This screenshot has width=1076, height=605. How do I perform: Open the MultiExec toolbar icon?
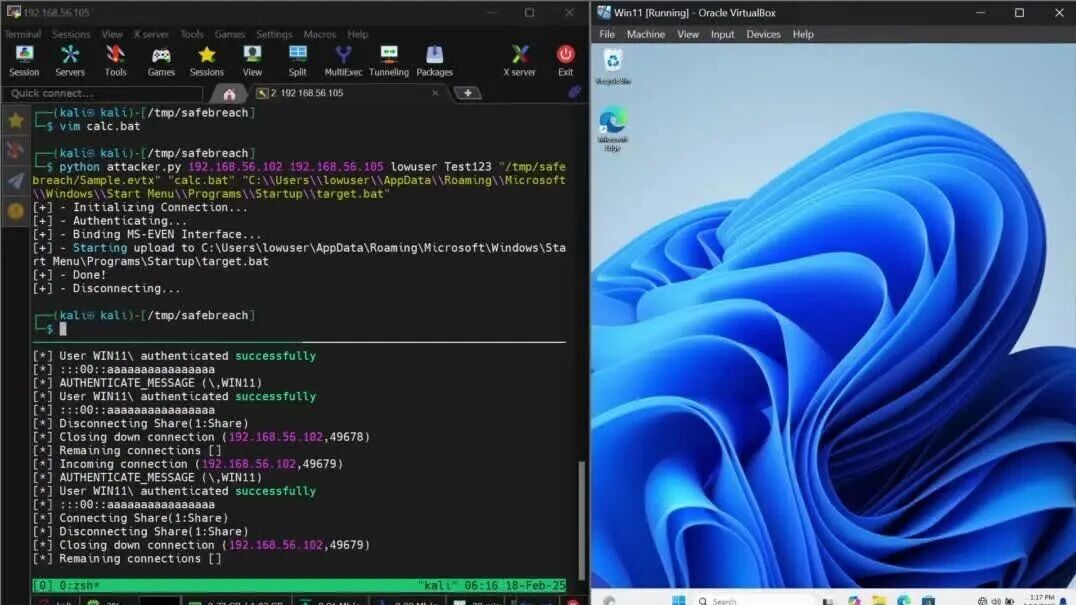[x=343, y=60]
